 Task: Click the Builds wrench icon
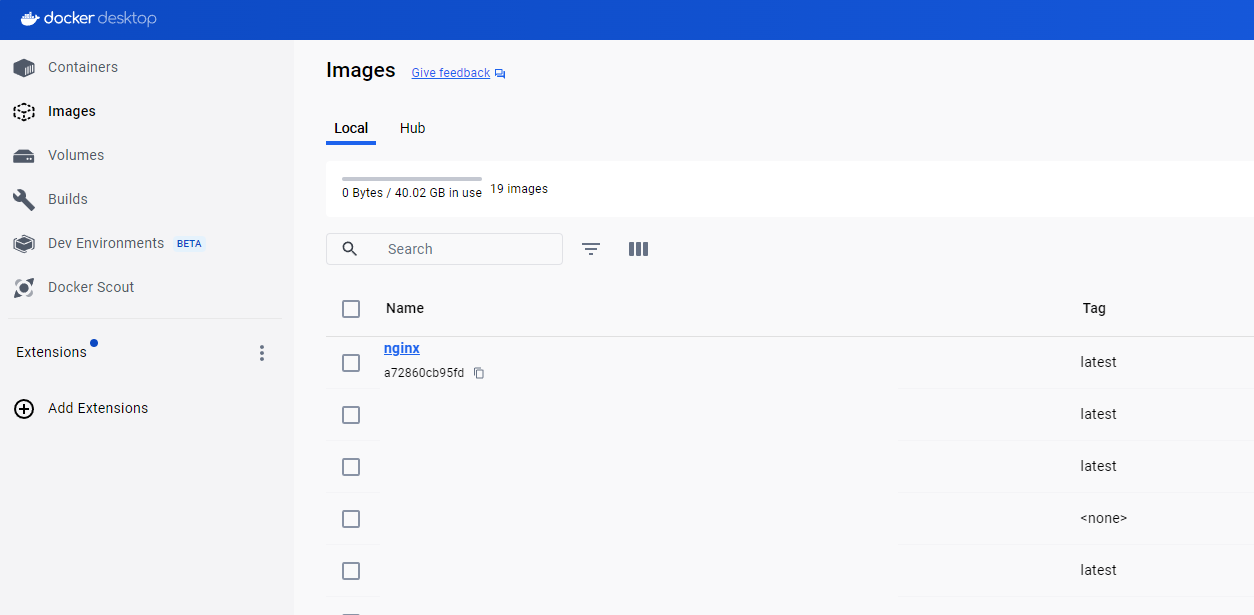(x=24, y=200)
